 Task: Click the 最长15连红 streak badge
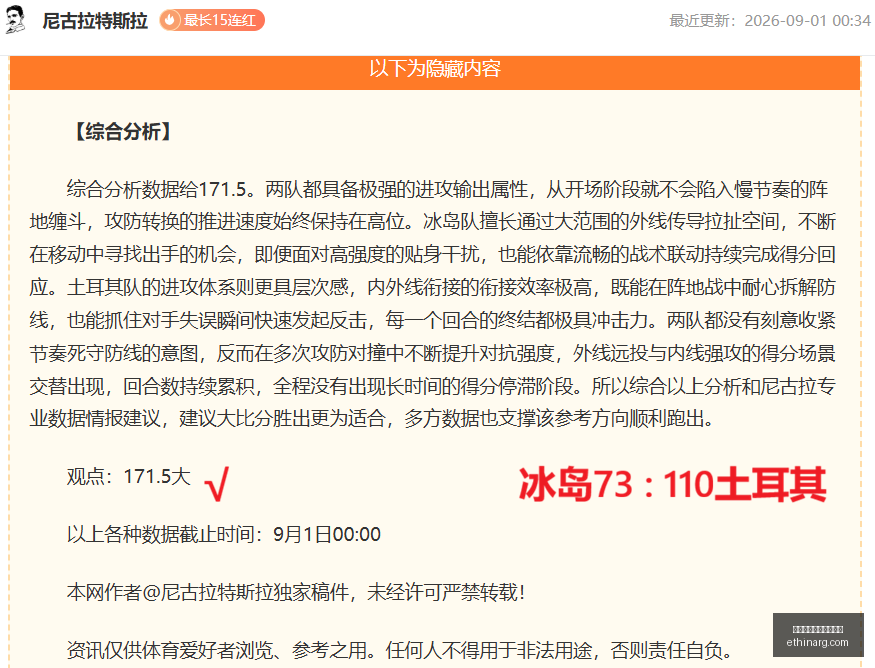pos(212,21)
